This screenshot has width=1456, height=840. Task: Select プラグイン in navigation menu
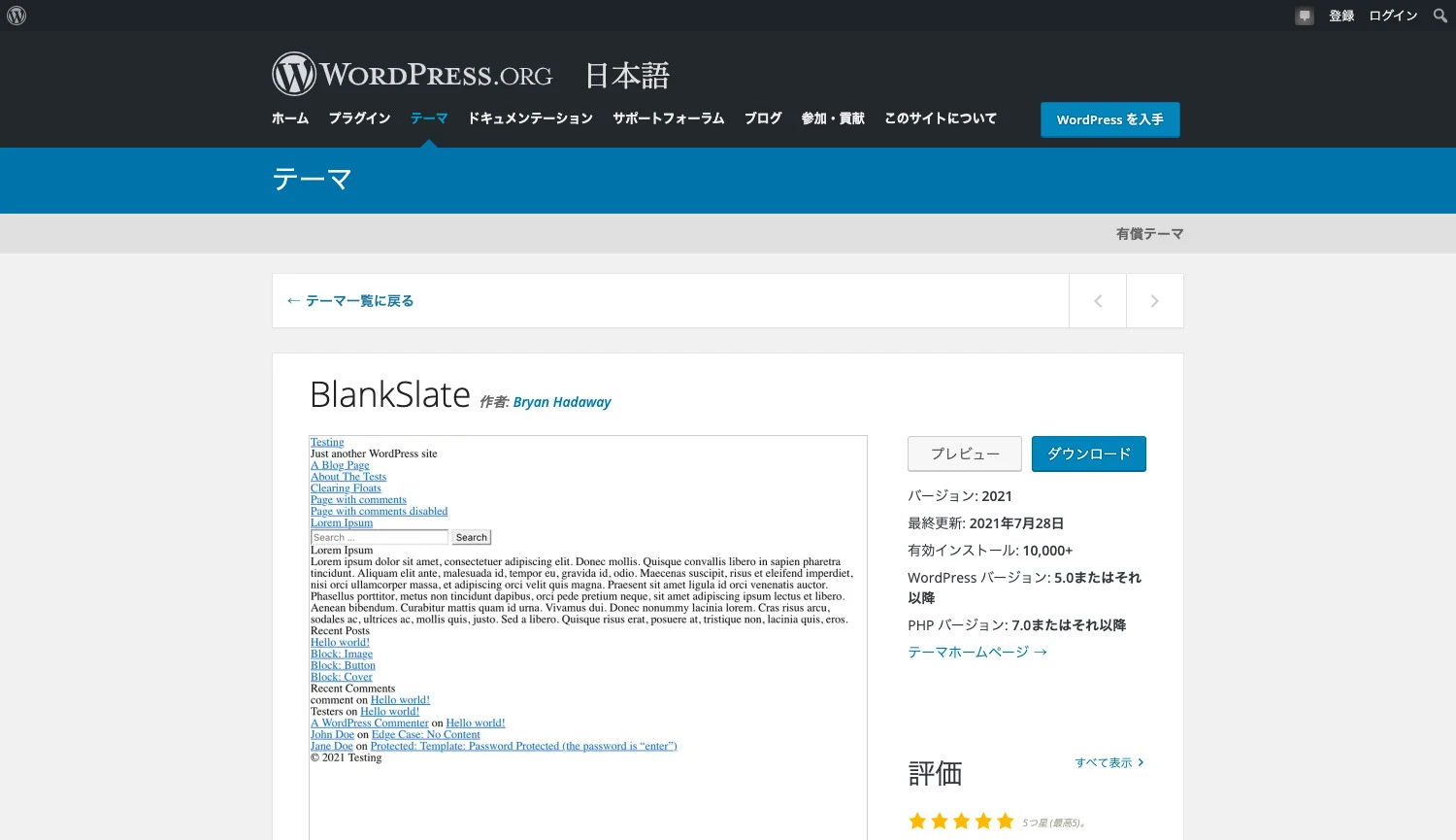click(359, 118)
